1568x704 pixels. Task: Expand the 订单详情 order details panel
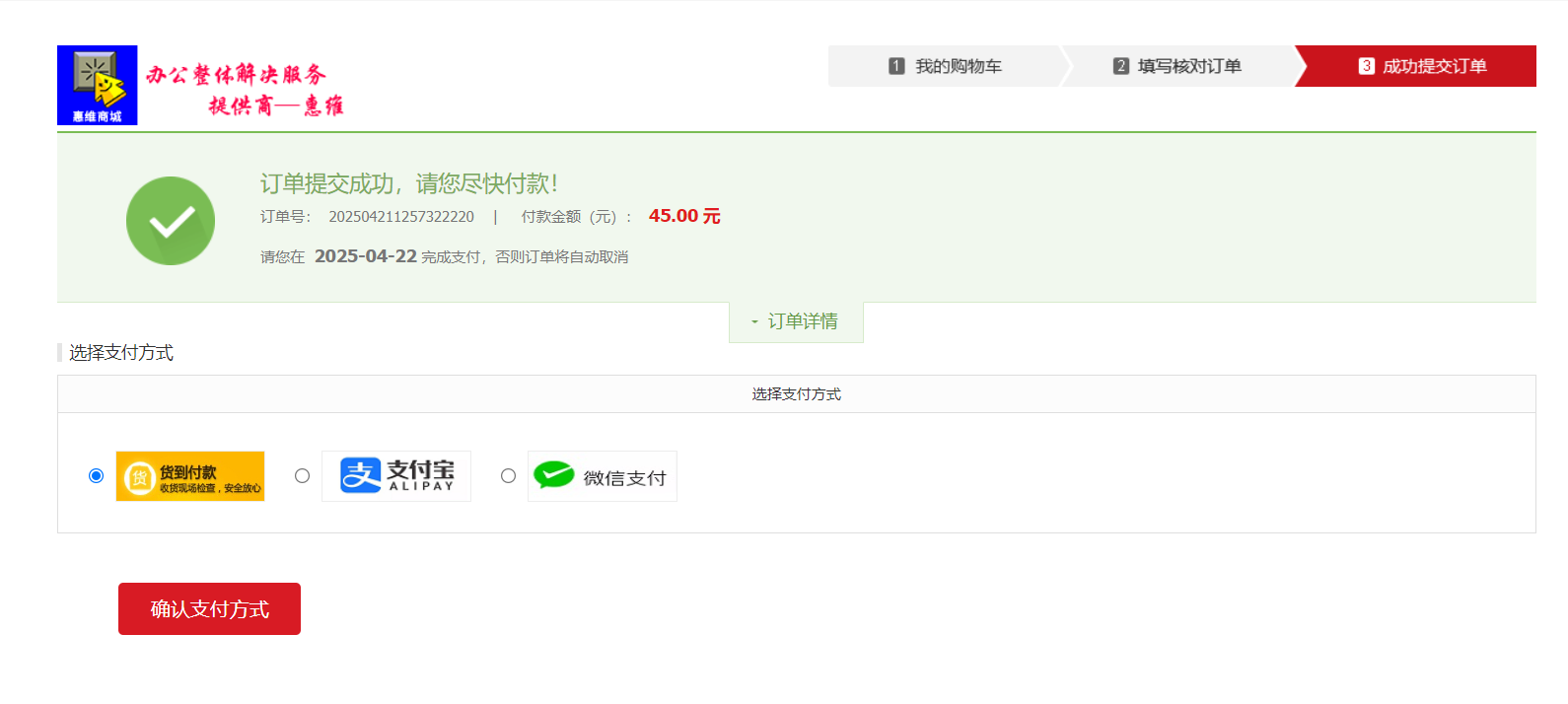(x=796, y=321)
